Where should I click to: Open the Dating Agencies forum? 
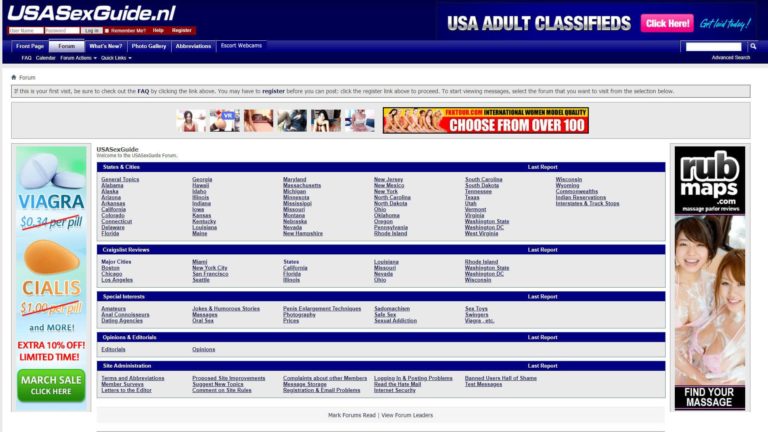122,321
